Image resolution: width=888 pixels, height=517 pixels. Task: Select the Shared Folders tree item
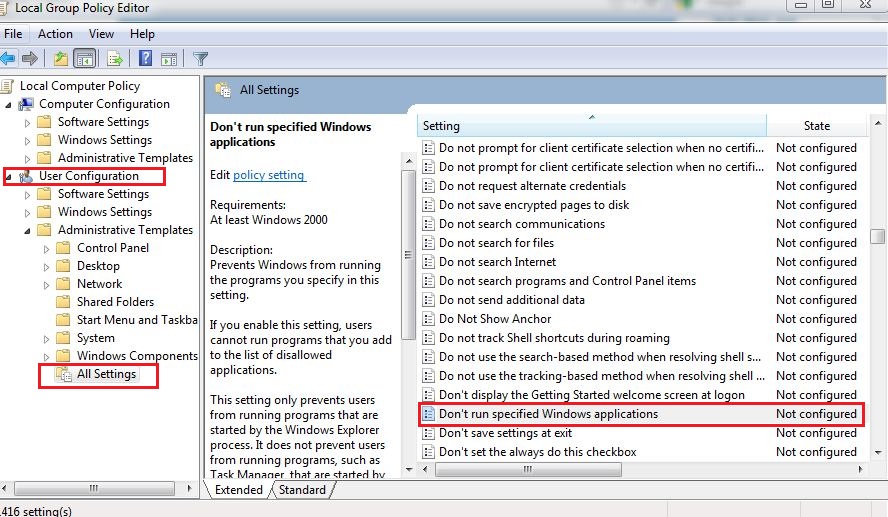pos(115,302)
